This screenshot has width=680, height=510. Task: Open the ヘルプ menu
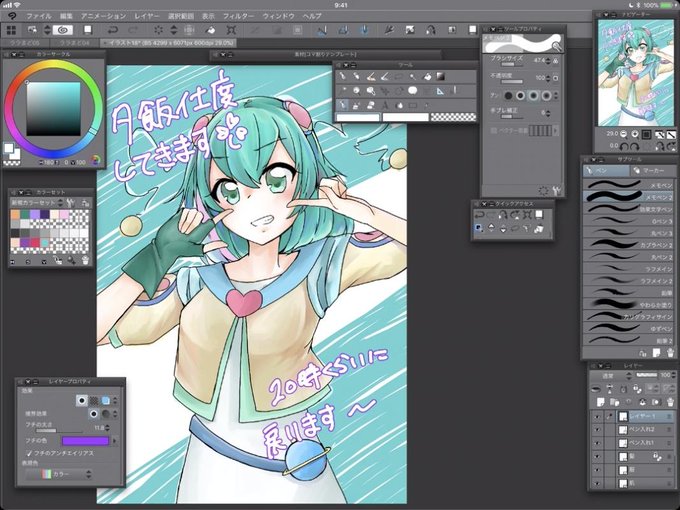pos(312,16)
